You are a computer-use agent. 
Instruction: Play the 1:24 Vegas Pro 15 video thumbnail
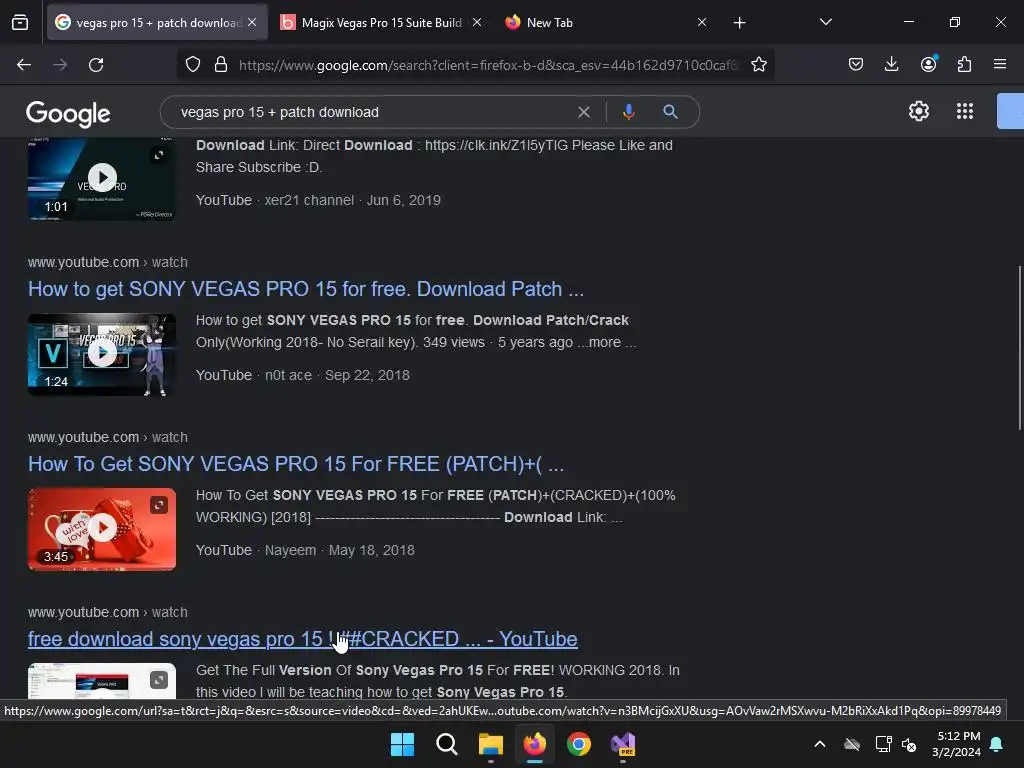[102, 353]
